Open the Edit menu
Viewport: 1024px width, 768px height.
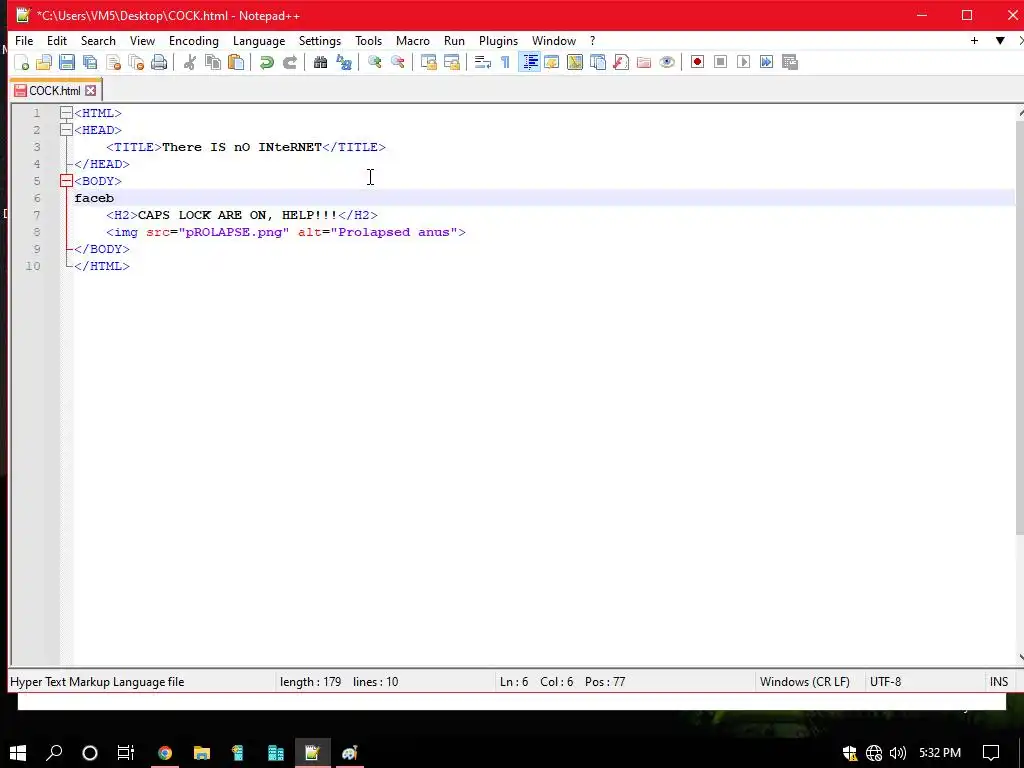point(57,40)
